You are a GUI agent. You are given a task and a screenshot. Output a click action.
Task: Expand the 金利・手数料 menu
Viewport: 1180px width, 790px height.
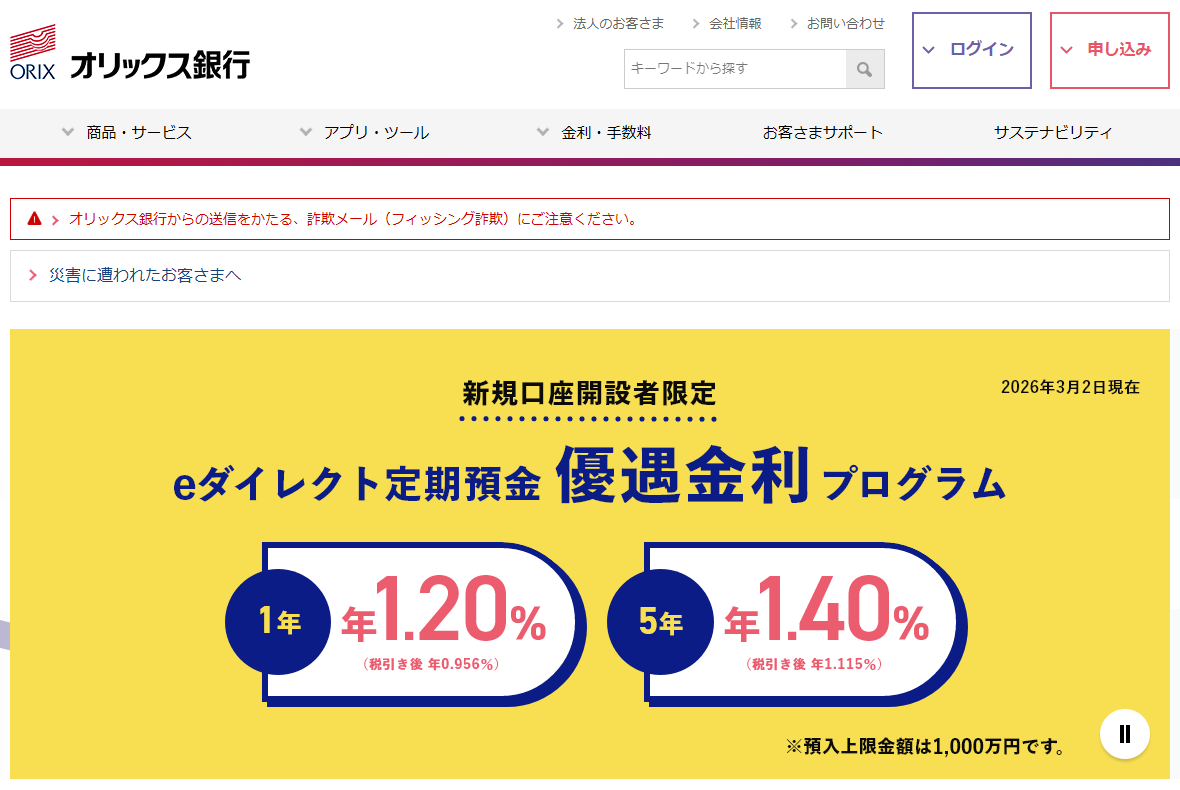(x=595, y=132)
